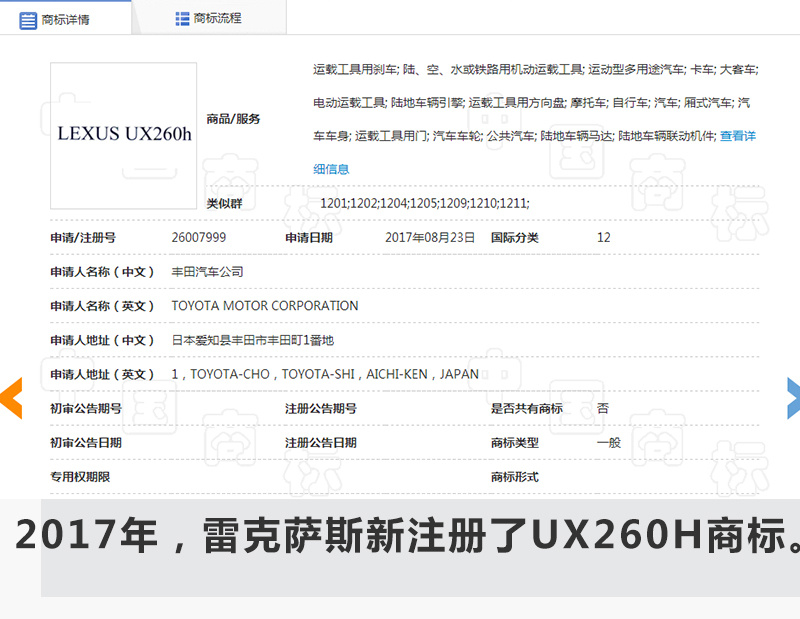Image resolution: width=800 pixels, height=619 pixels.
Task: Click the 申请人地址（中文）label
Action: 102,340
